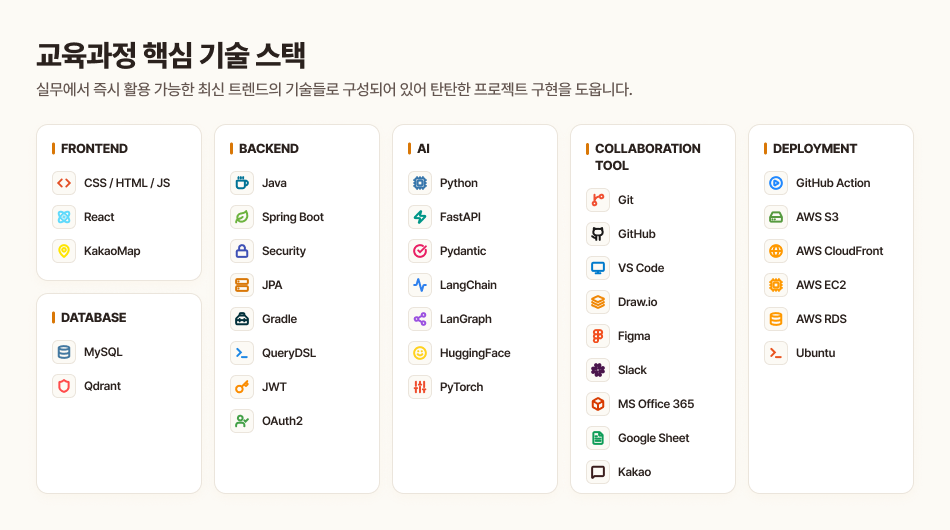Viewport: 950px width, 530px height.
Task: Click the HuggingFace text label
Action: (x=475, y=353)
